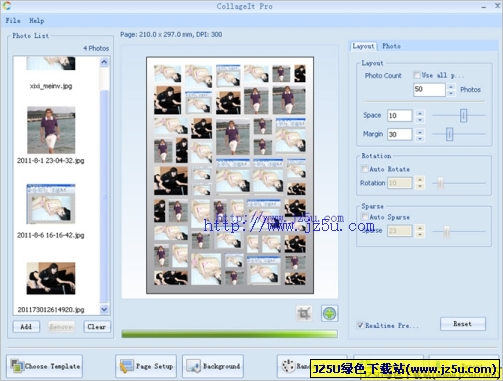Toggle the Realtime Preview checkbox
Screen dimensions: 503x381
tap(360, 325)
